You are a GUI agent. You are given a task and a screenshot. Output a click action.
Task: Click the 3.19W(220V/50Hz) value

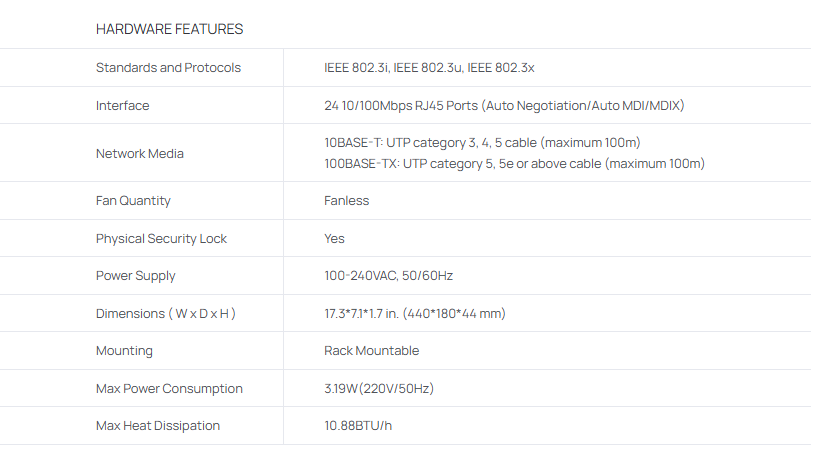pos(378,388)
